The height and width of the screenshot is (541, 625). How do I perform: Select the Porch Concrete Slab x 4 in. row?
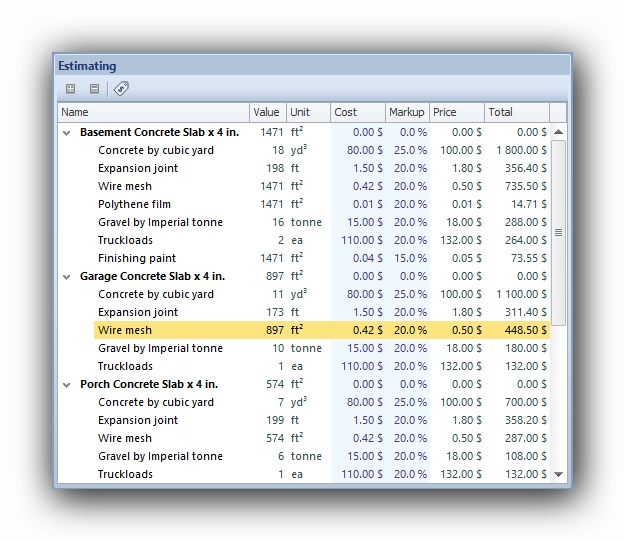[x=304, y=384]
